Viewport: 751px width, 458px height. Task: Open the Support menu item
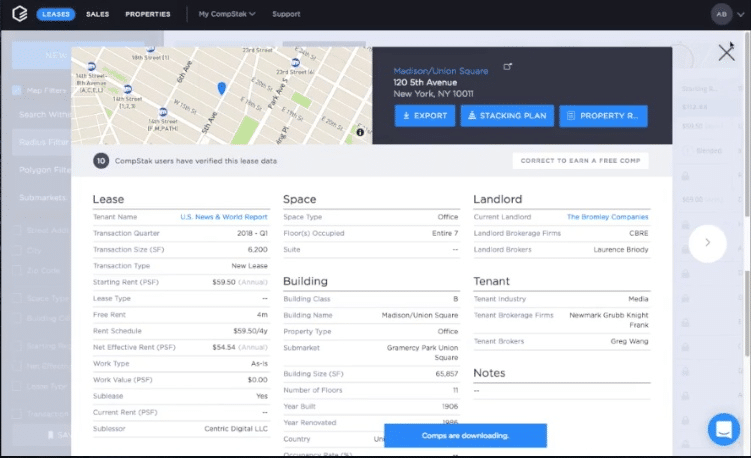coord(286,14)
